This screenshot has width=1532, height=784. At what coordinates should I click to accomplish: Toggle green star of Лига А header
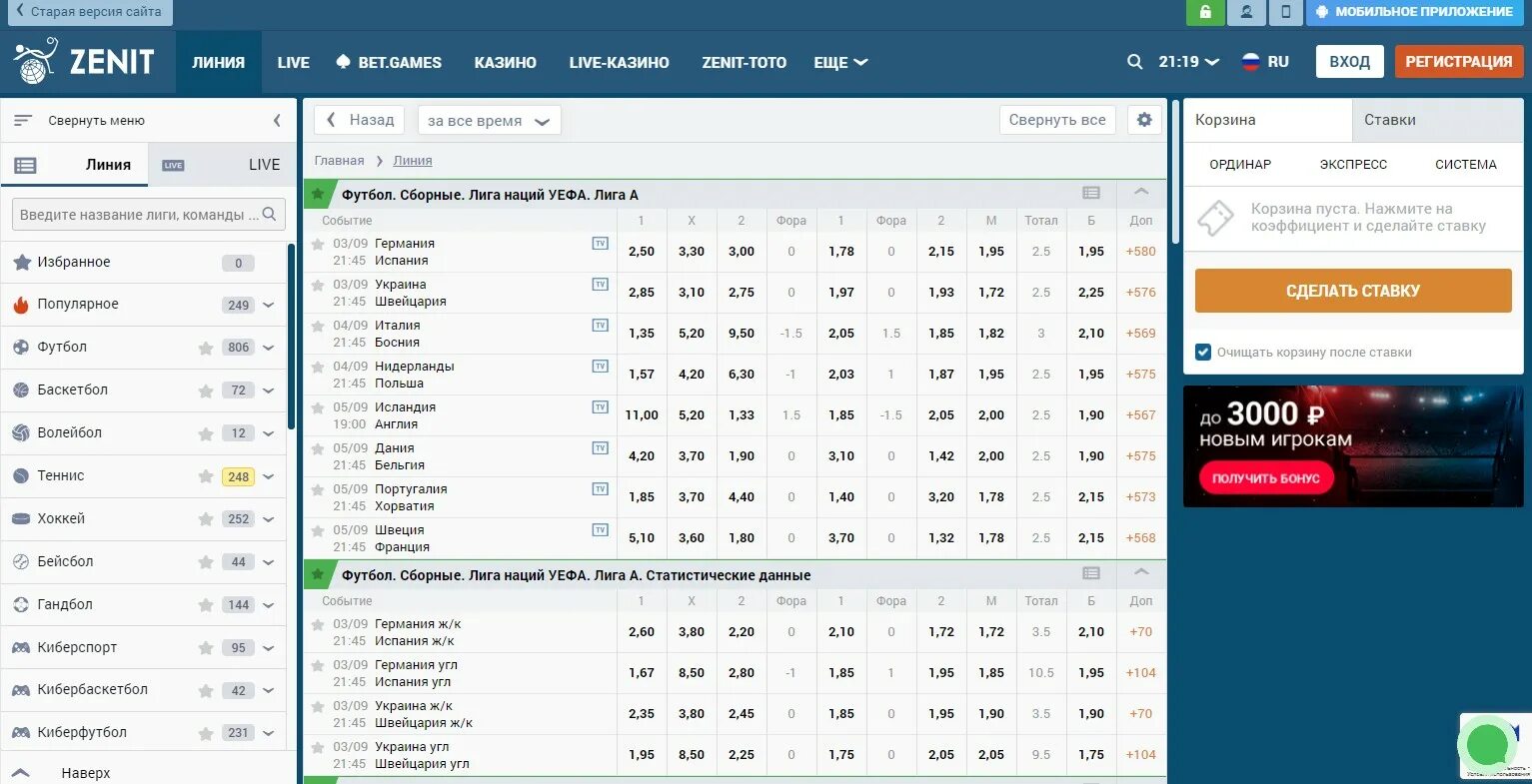point(318,194)
